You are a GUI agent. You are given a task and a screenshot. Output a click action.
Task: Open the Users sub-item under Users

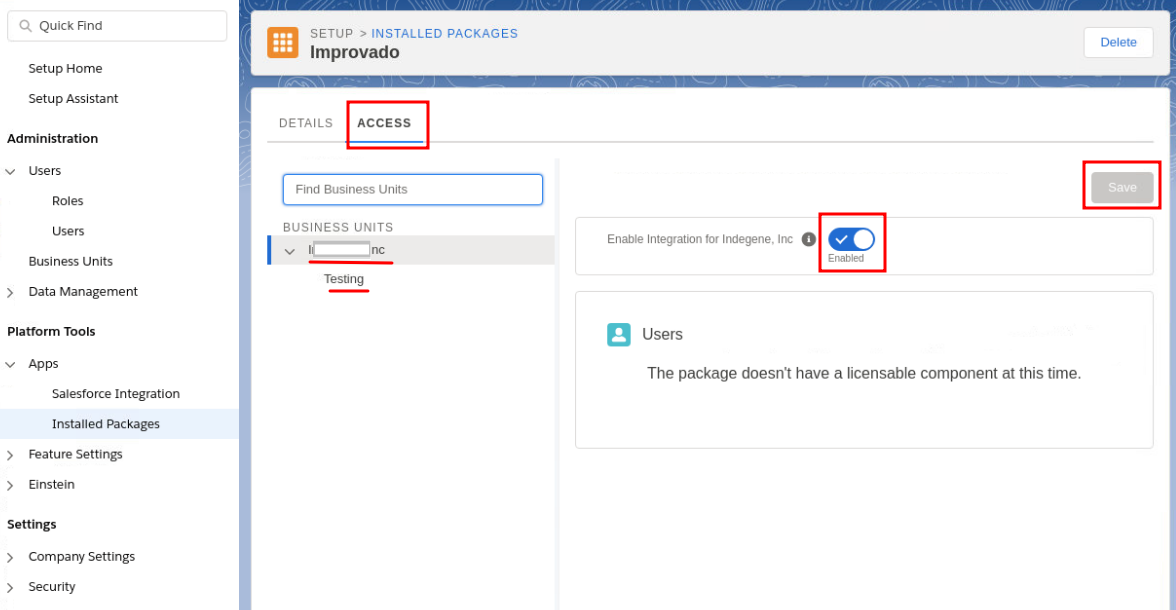coord(68,231)
